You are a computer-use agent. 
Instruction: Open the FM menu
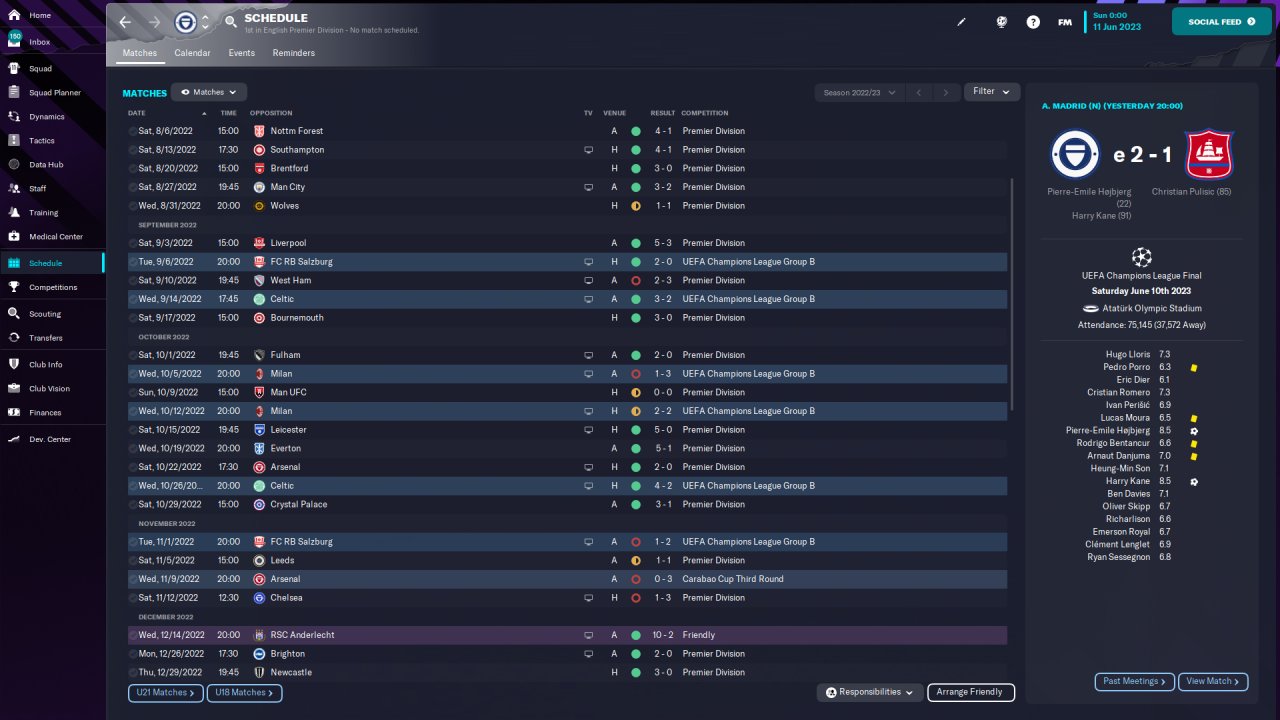[x=1065, y=22]
